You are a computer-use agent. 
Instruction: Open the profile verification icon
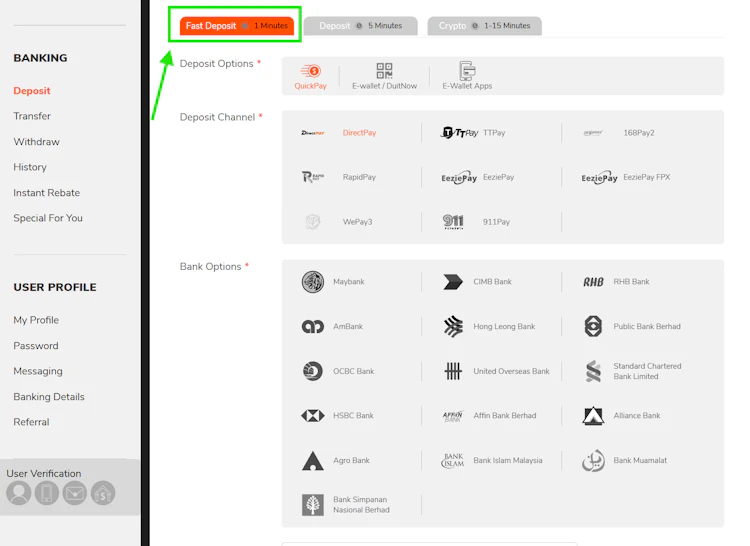pos(19,493)
